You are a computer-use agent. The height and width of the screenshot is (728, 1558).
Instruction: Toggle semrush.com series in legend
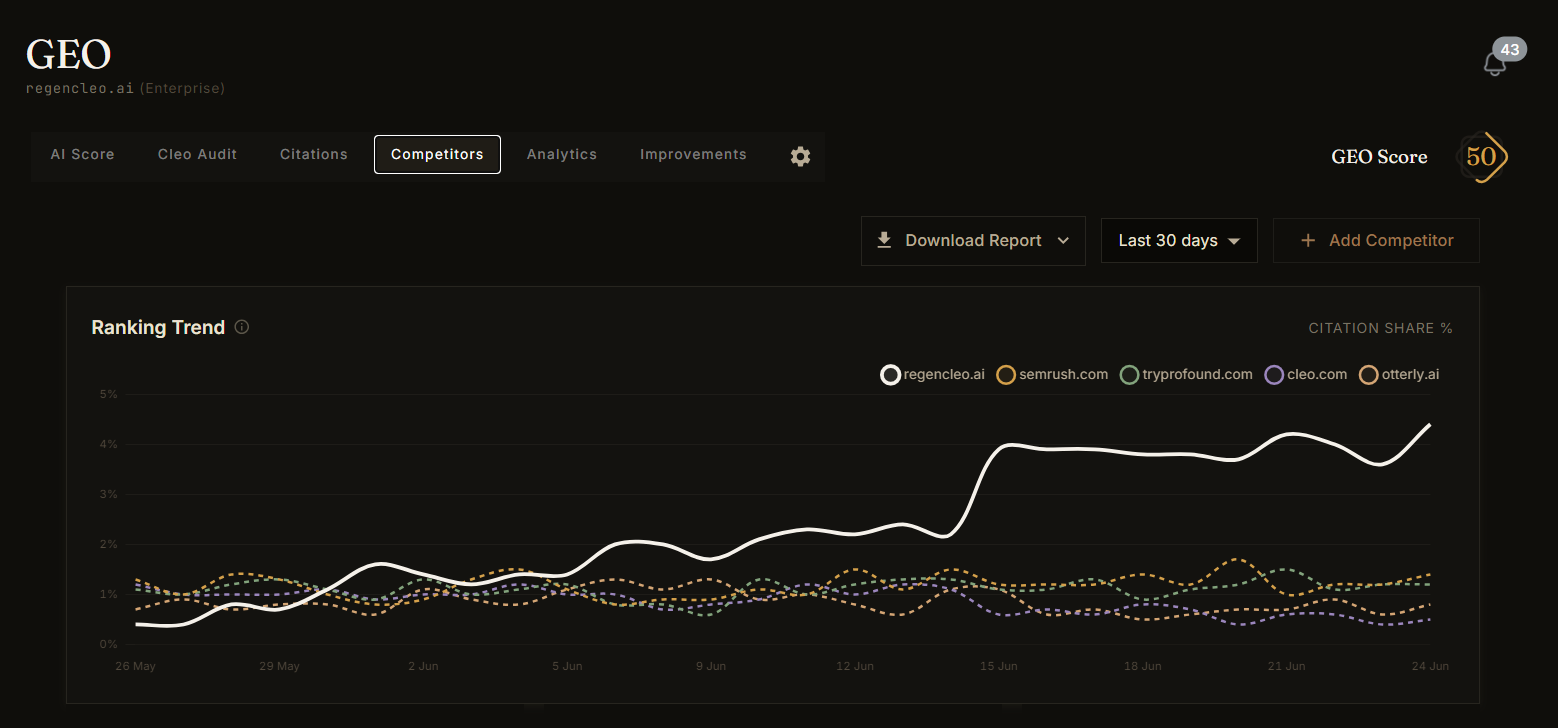point(1053,375)
